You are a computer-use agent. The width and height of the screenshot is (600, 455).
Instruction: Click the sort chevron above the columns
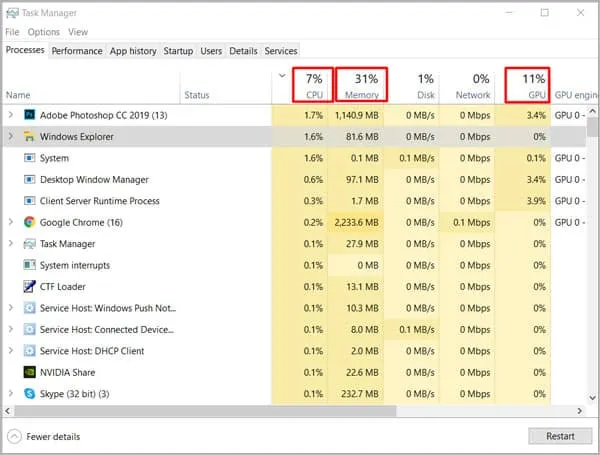[282, 75]
